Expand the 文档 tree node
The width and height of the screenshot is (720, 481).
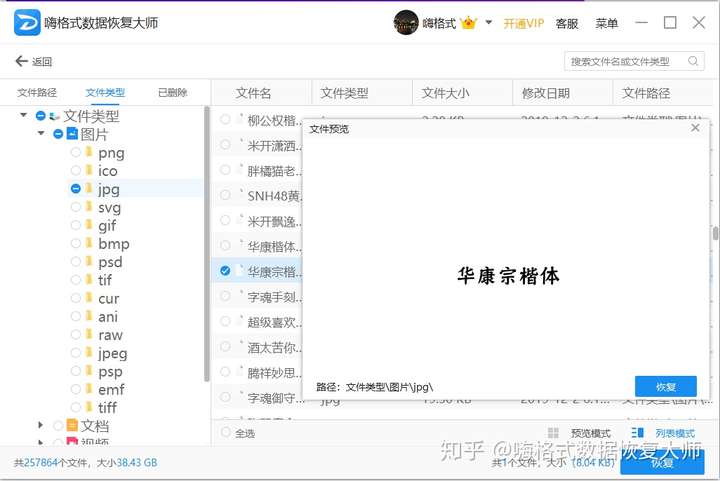point(40,425)
